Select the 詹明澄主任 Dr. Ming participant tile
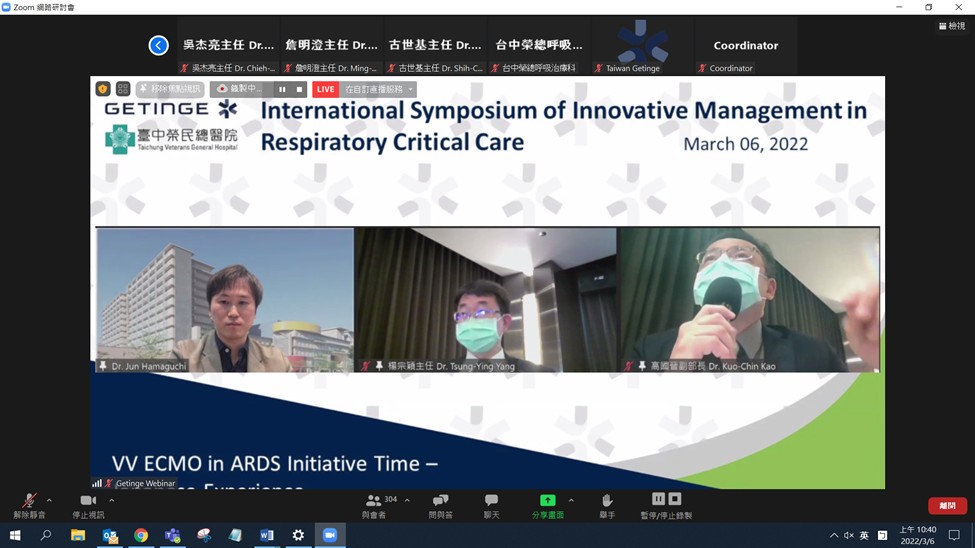 coord(332,45)
